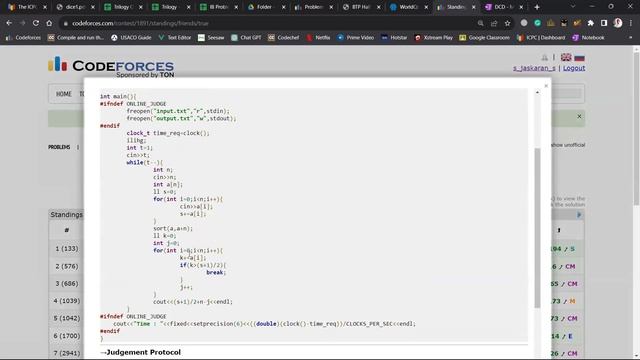Open the Text Editor bookmark

[175, 38]
